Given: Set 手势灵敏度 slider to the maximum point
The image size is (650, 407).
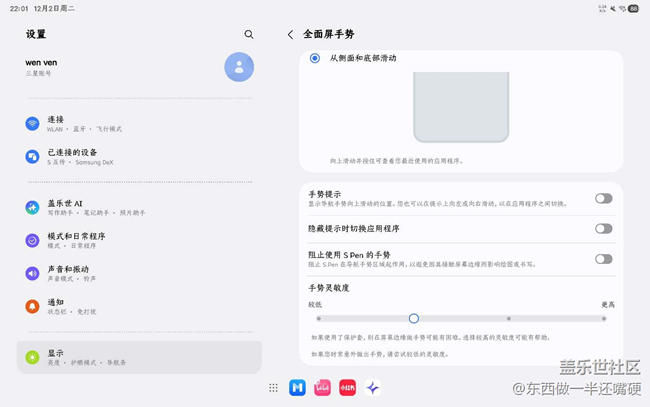Looking at the screenshot, I should coord(604,319).
